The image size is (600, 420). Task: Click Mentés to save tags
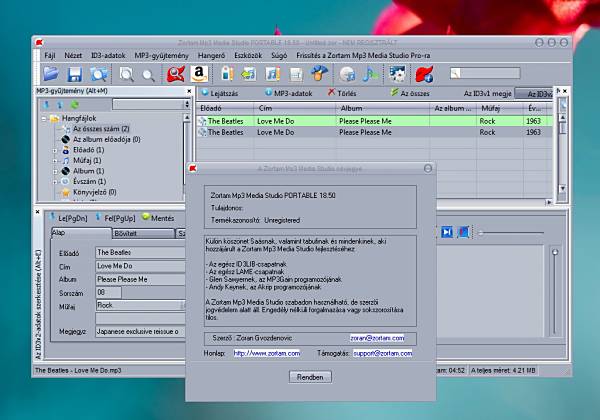[158, 218]
